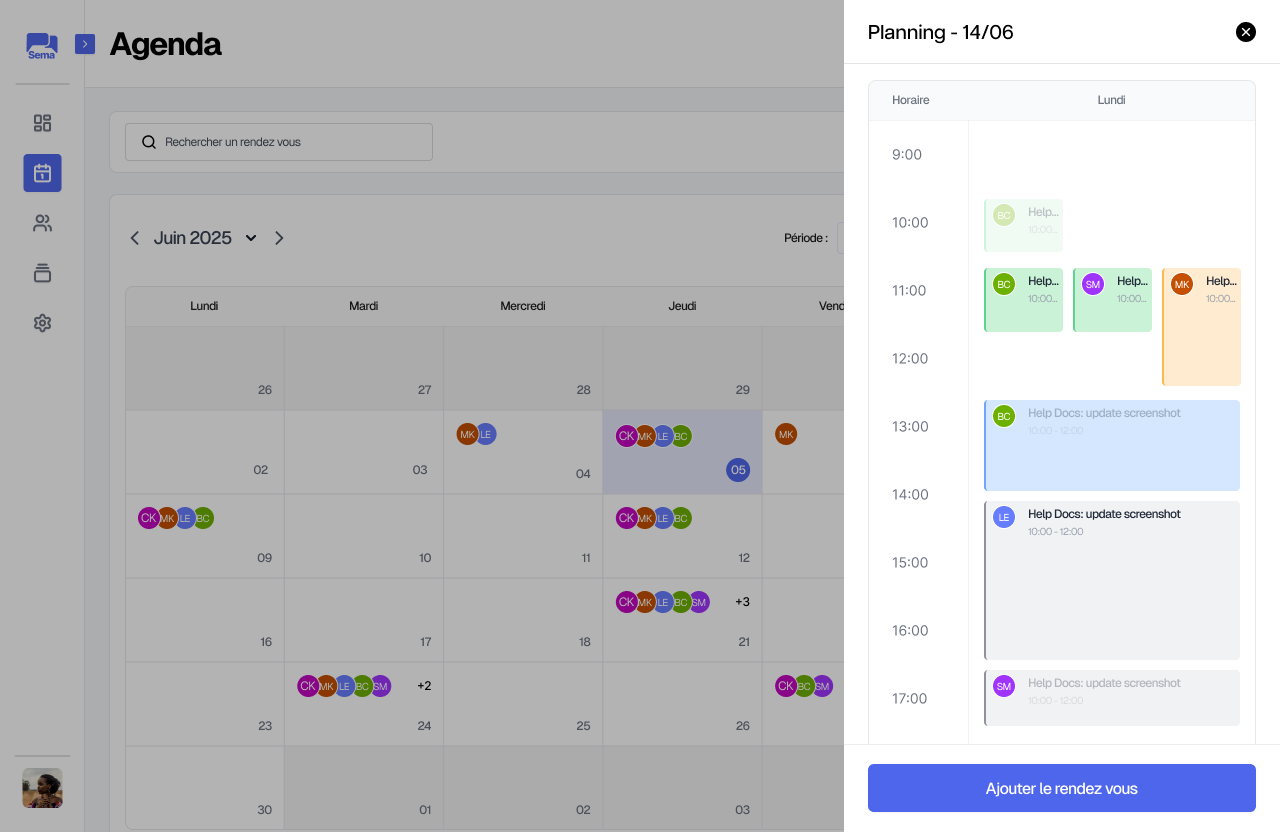Open the users sidebar icon

click(x=42, y=223)
